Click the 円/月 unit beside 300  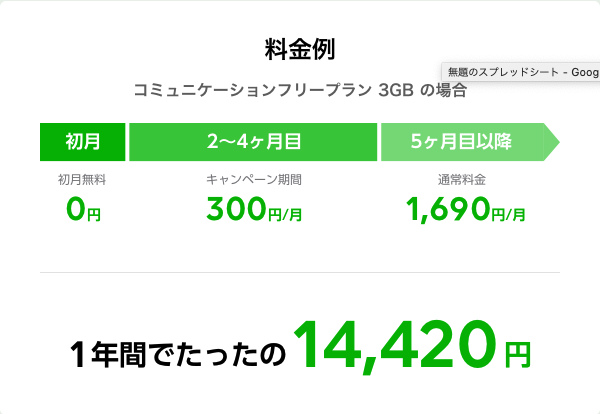coord(285,215)
